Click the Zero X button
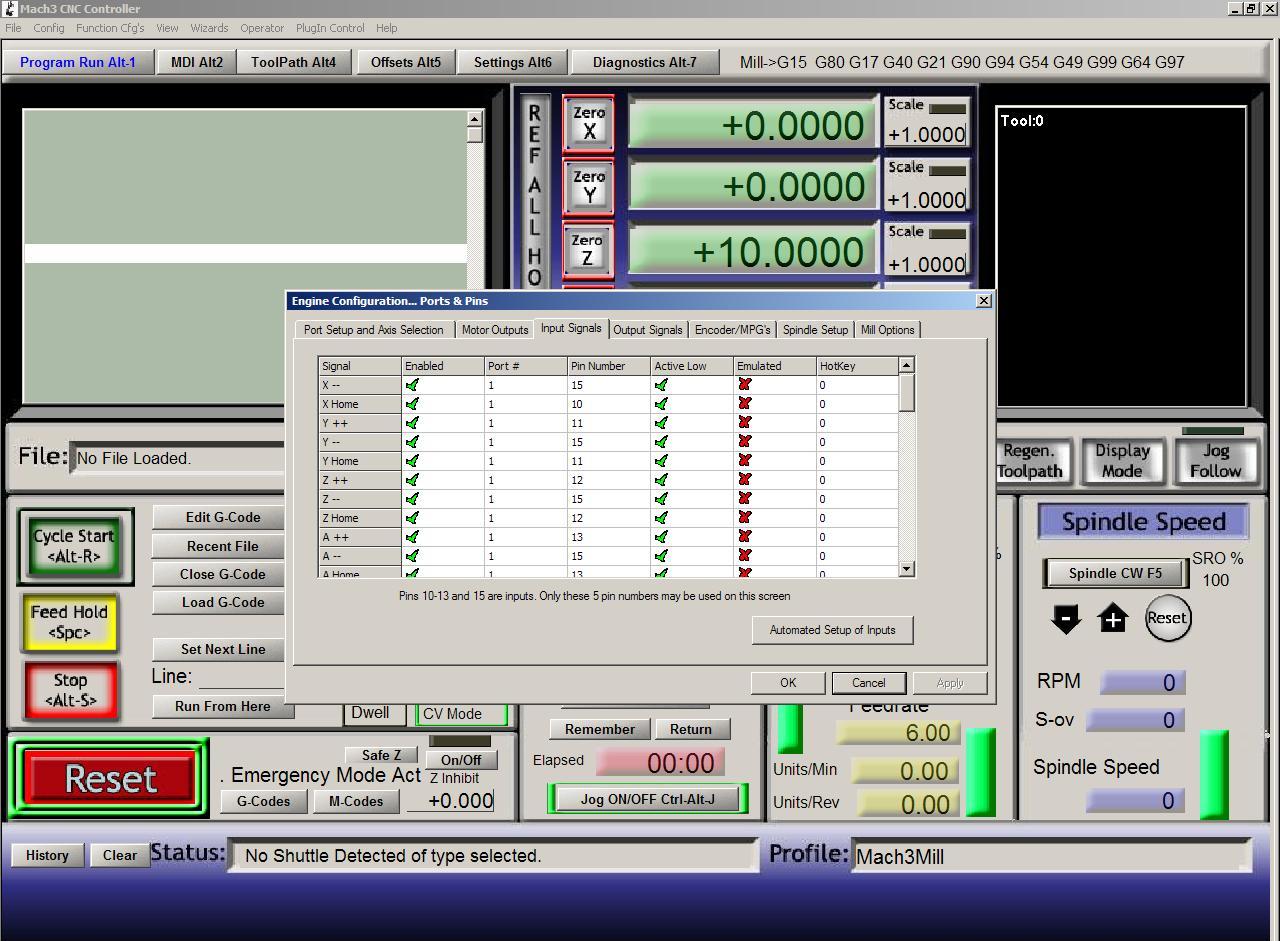Viewport: 1280px width, 941px height. tap(588, 123)
